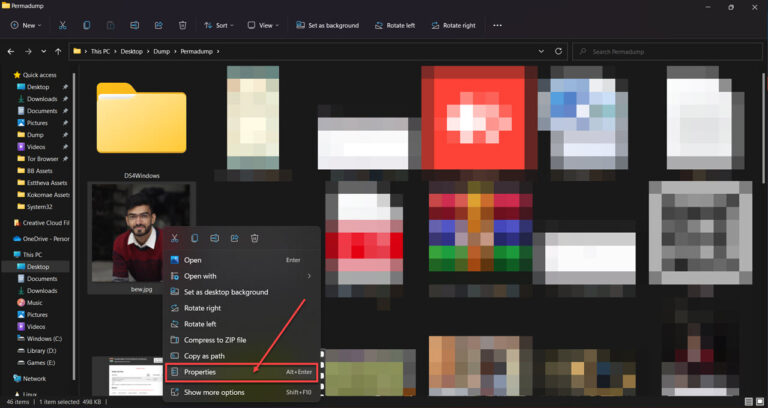Image resolution: width=768 pixels, height=408 pixels.
Task: Click the Refresh icon by the address bar
Action: 558,51
